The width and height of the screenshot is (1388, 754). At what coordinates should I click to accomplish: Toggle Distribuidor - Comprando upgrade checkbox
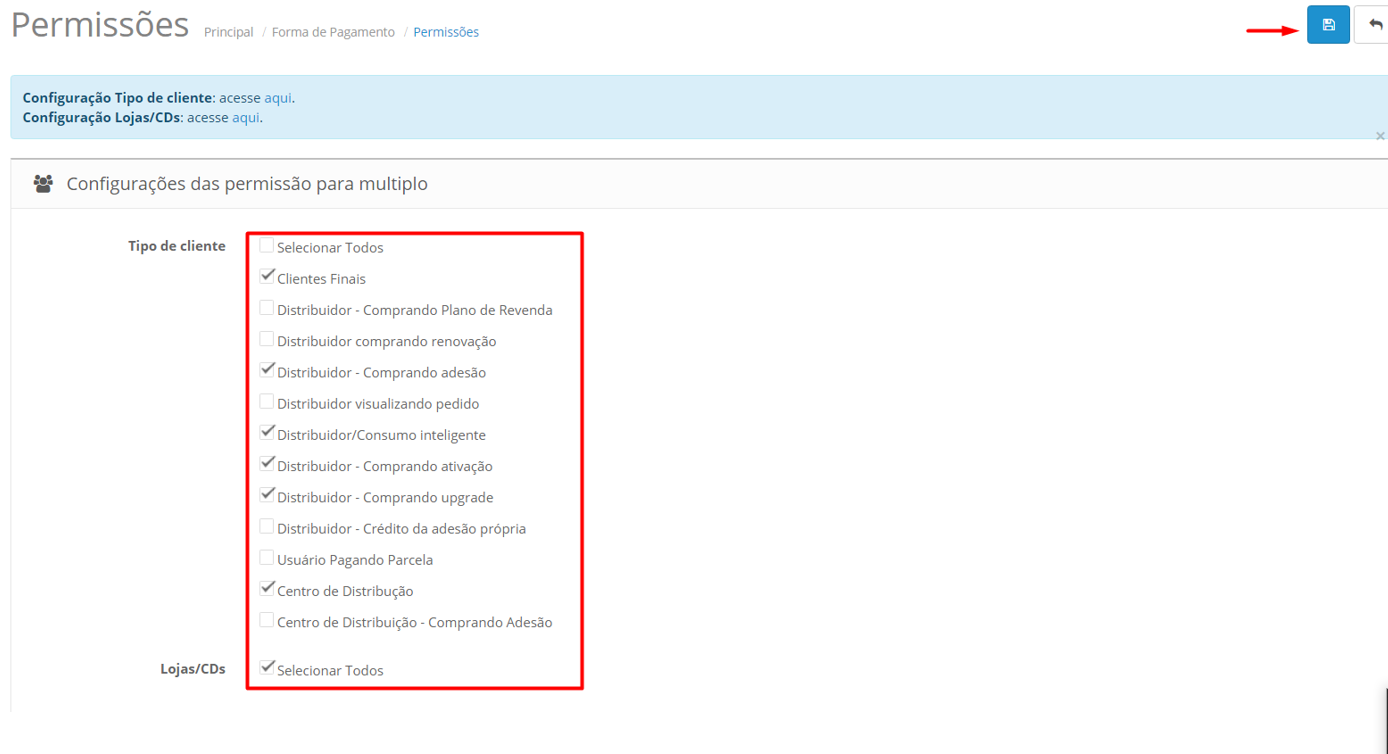click(x=267, y=496)
